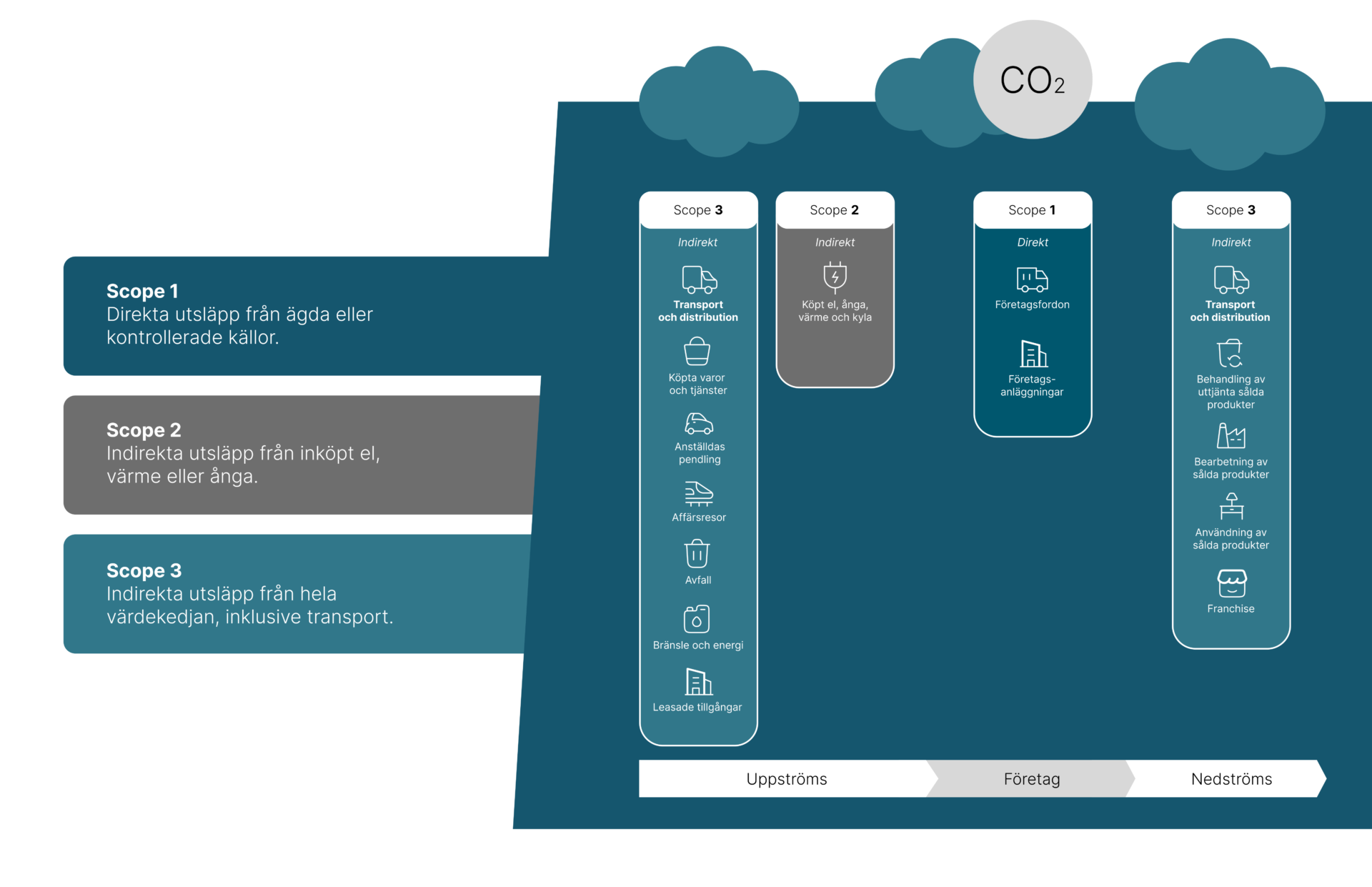Viewport: 1372px width, 887px height.
Task: Select the recycling bin icon for uttjänta produkter
Action: (x=1230, y=353)
